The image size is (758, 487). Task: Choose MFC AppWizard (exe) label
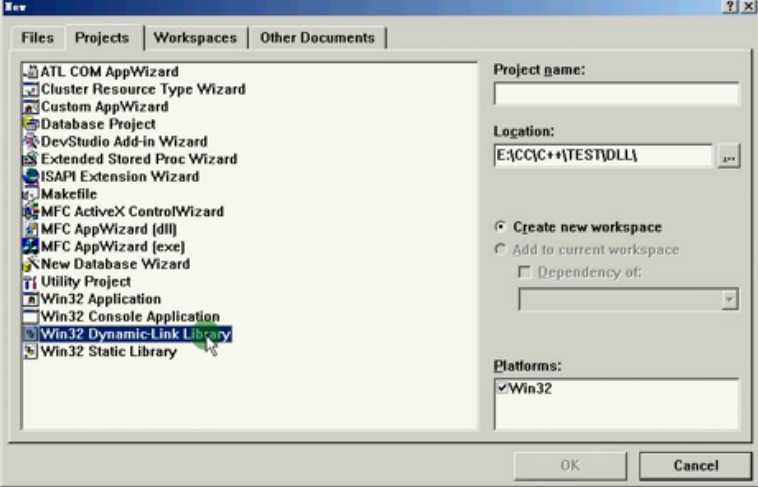(x=113, y=247)
